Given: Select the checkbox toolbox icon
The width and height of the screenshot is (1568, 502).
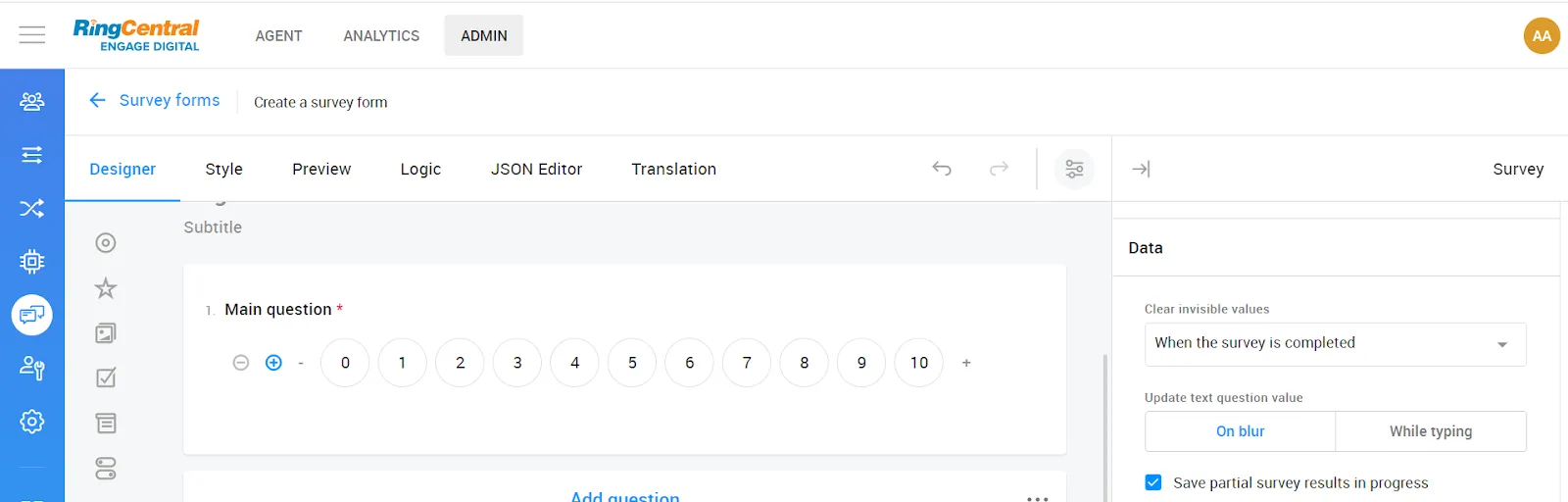Looking at the screenshot, I should coord(106,378).
